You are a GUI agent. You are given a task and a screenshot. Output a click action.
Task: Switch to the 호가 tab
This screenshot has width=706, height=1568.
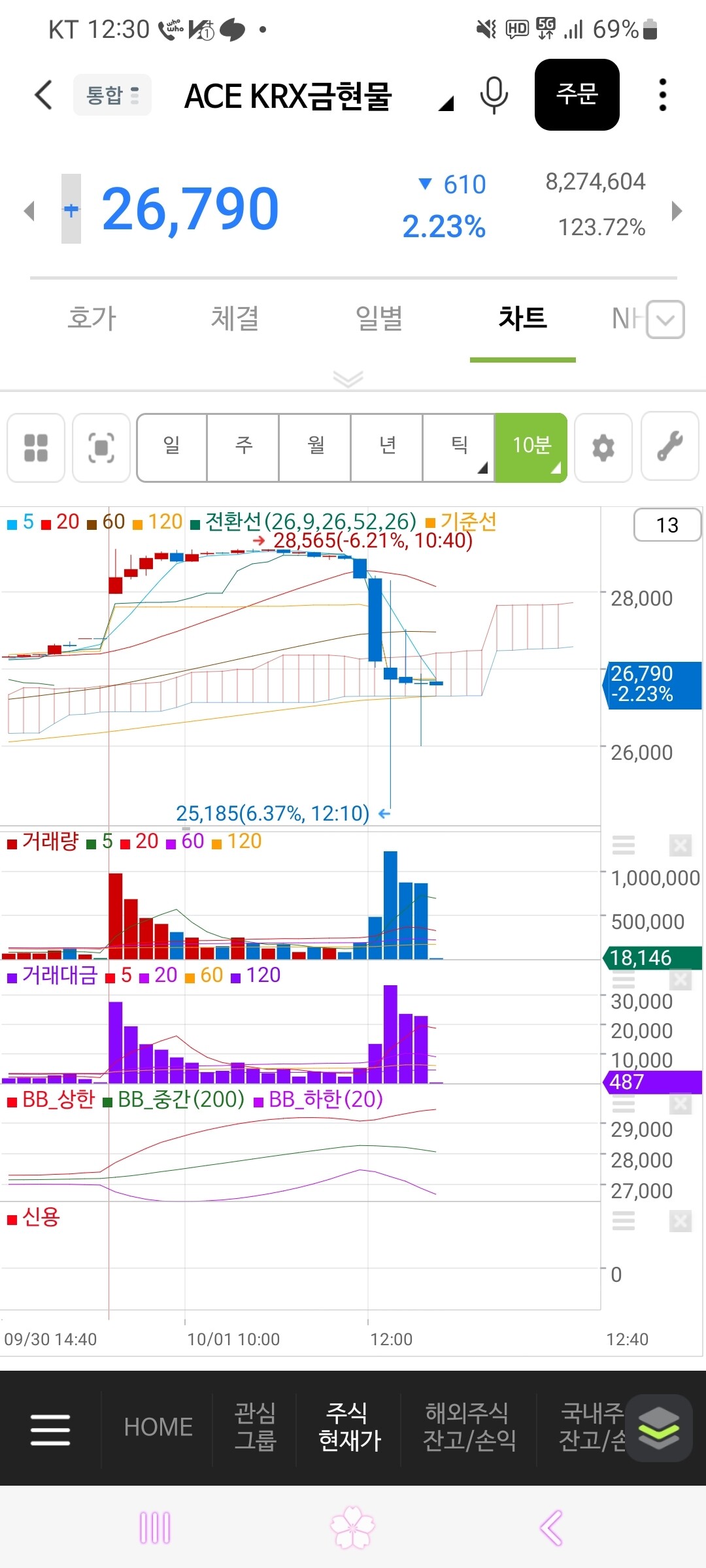click(92, 318)
